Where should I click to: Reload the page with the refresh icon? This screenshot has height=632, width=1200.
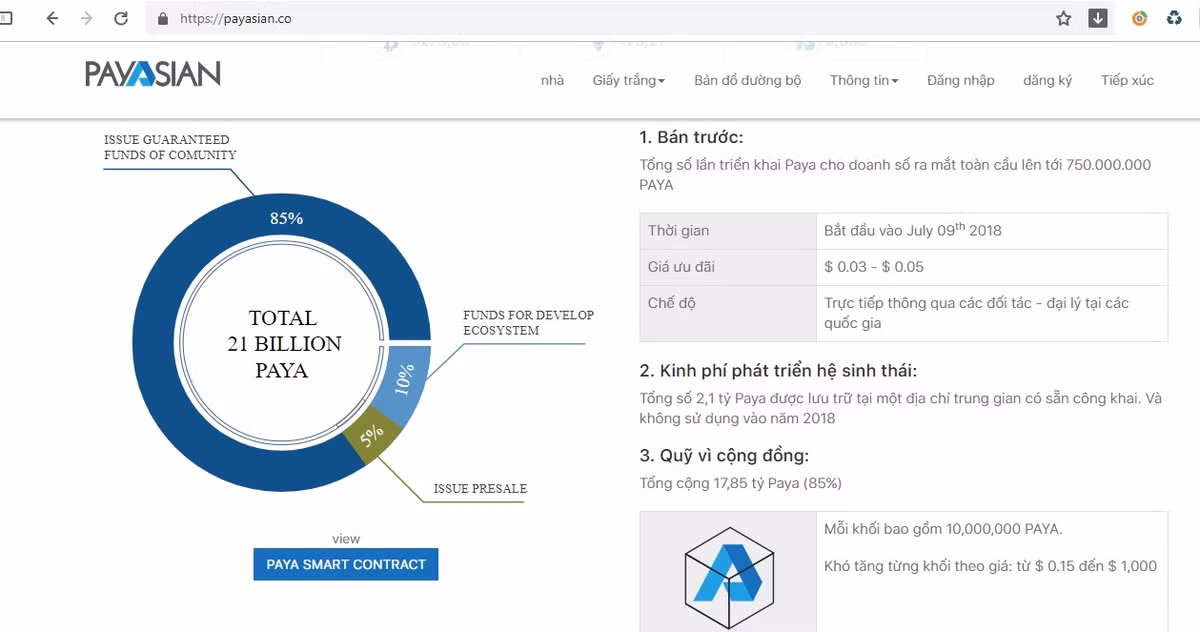click(x=121, y=18)
